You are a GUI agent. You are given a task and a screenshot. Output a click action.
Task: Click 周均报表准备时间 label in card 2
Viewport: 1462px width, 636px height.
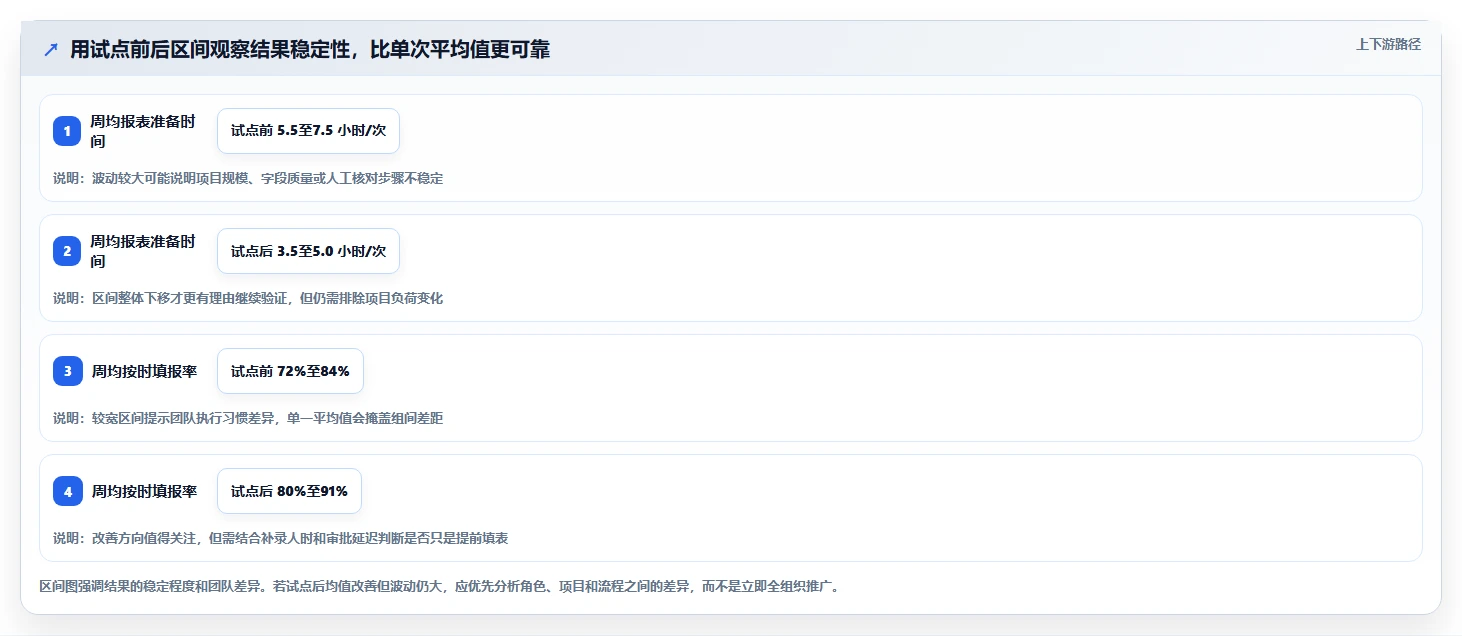(x=143, y=251)
